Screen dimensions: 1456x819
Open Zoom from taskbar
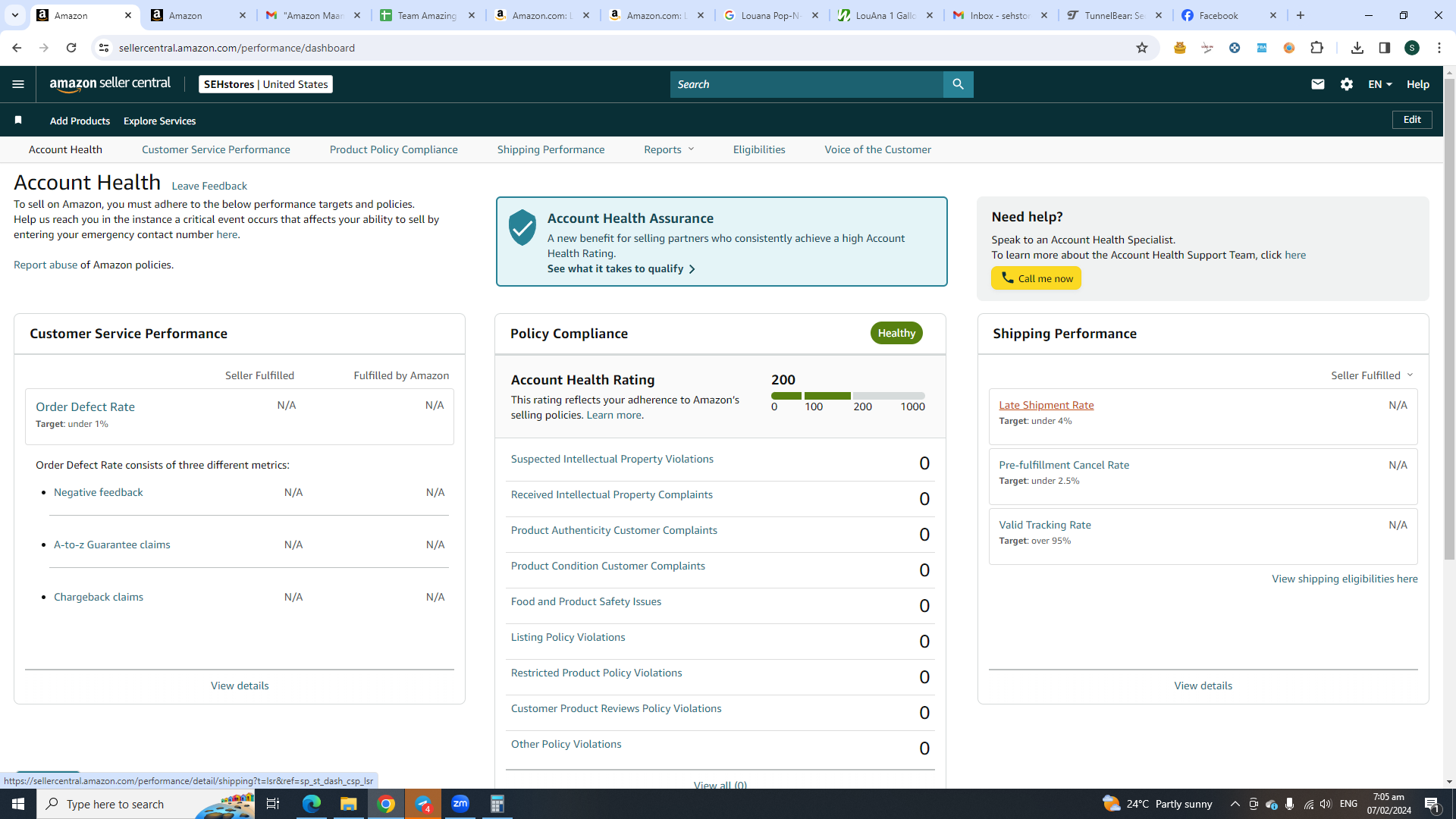[x=460, y=804]
